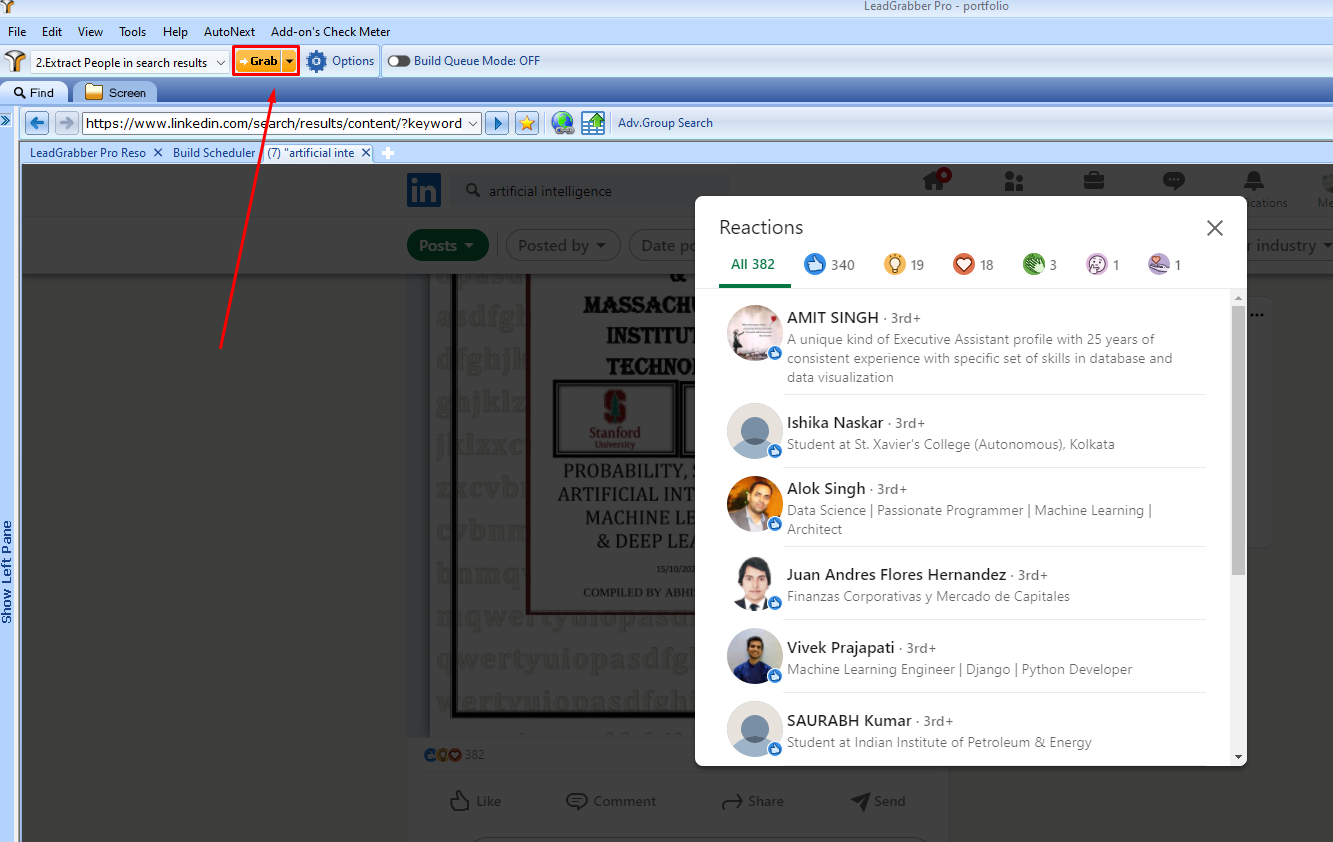
Task: Open the File menu
Action: click(17, 32)
